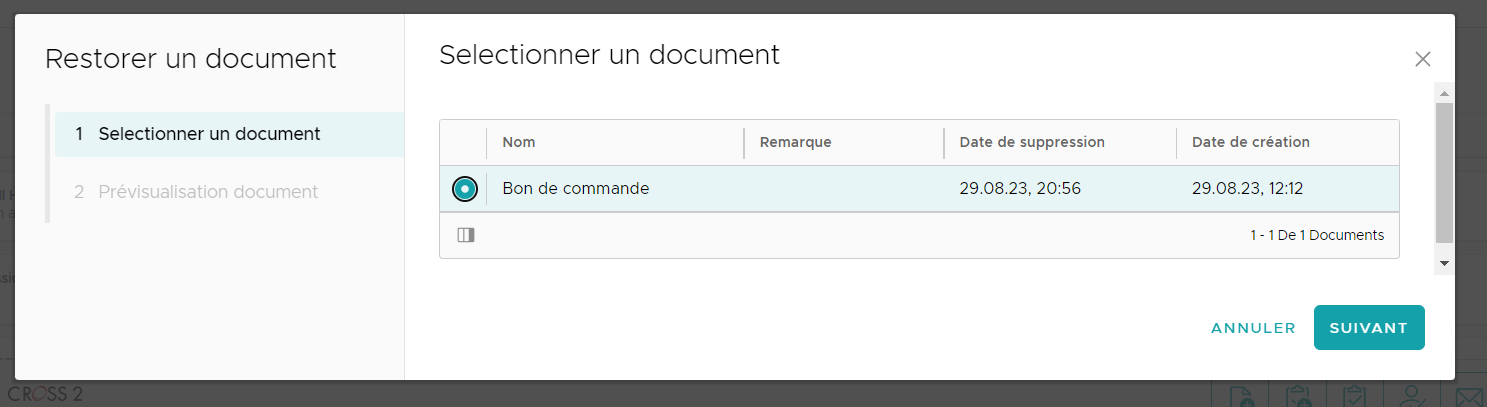Select the Bon de commande radio button
This screenshot has height=407, width=1487.
tap(464, 189)
